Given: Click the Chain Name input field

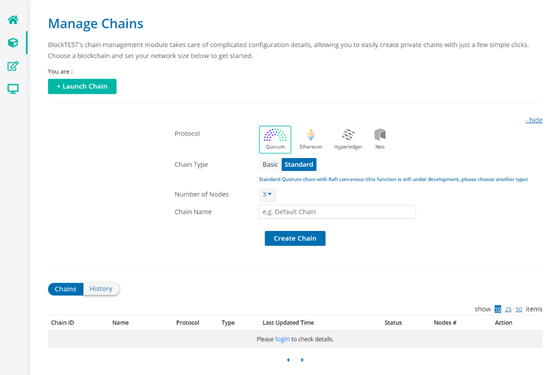Looking at the screenshot, I should (337, 212).
